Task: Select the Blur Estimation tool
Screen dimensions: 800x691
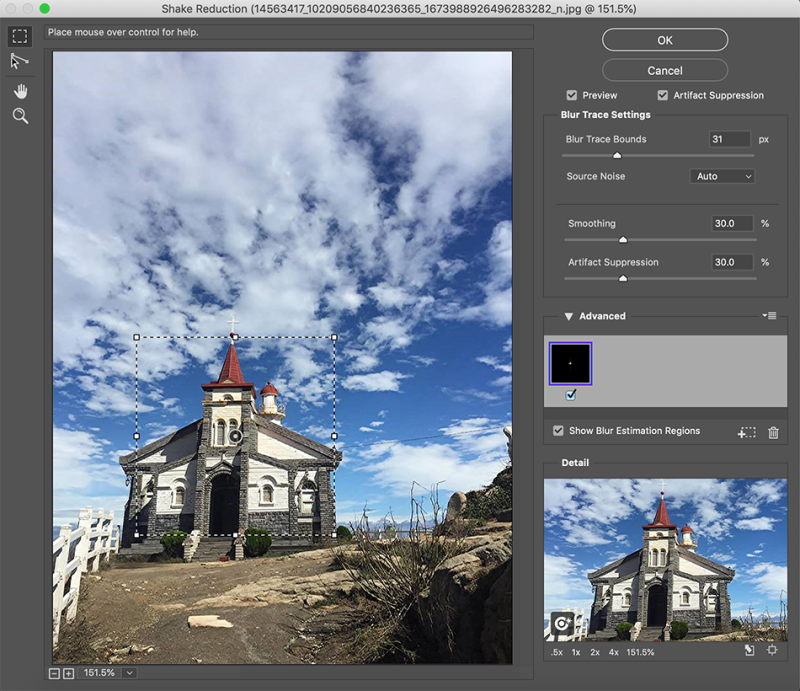Action: (20, 36)
